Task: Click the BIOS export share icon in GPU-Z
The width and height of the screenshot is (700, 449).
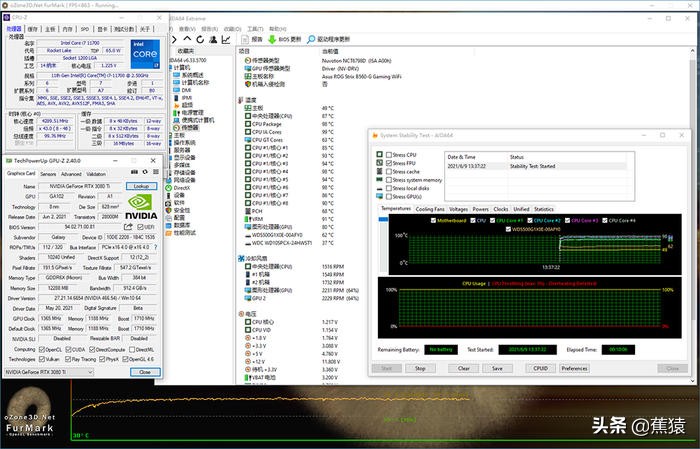Action: [128, 227]
